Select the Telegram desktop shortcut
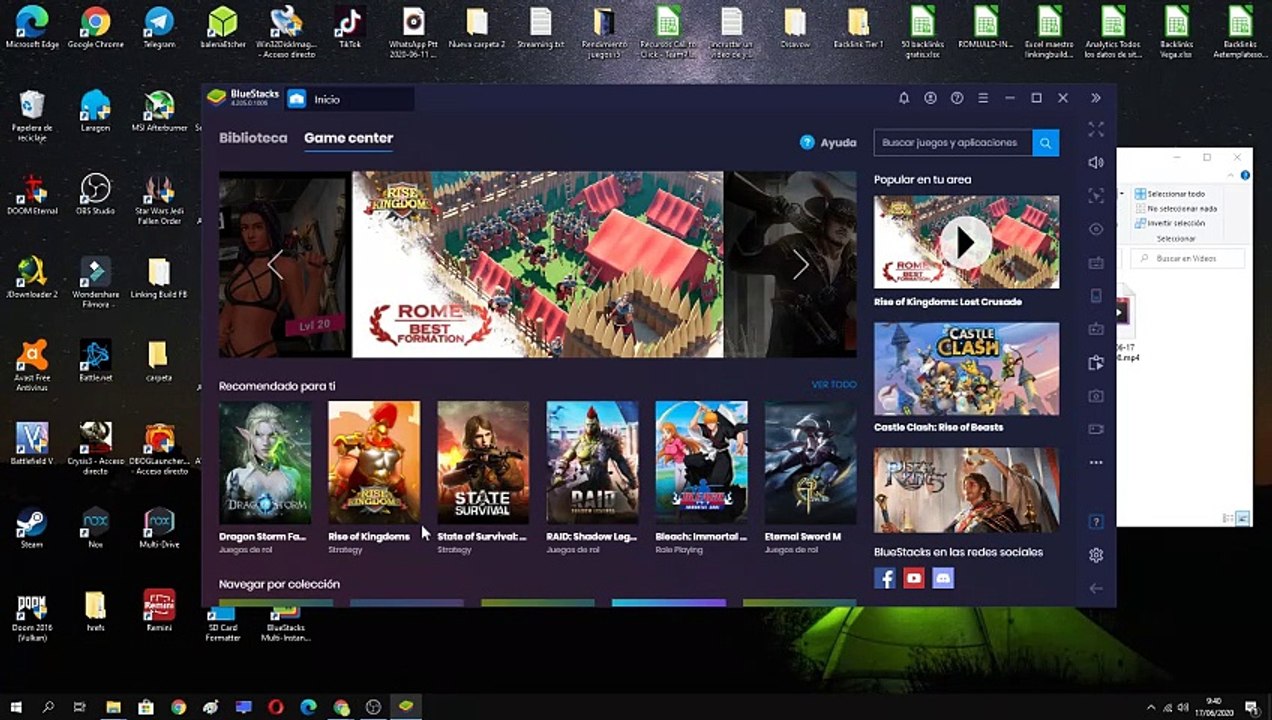Viewport: 1272px width, 720px height. point(159,29)
